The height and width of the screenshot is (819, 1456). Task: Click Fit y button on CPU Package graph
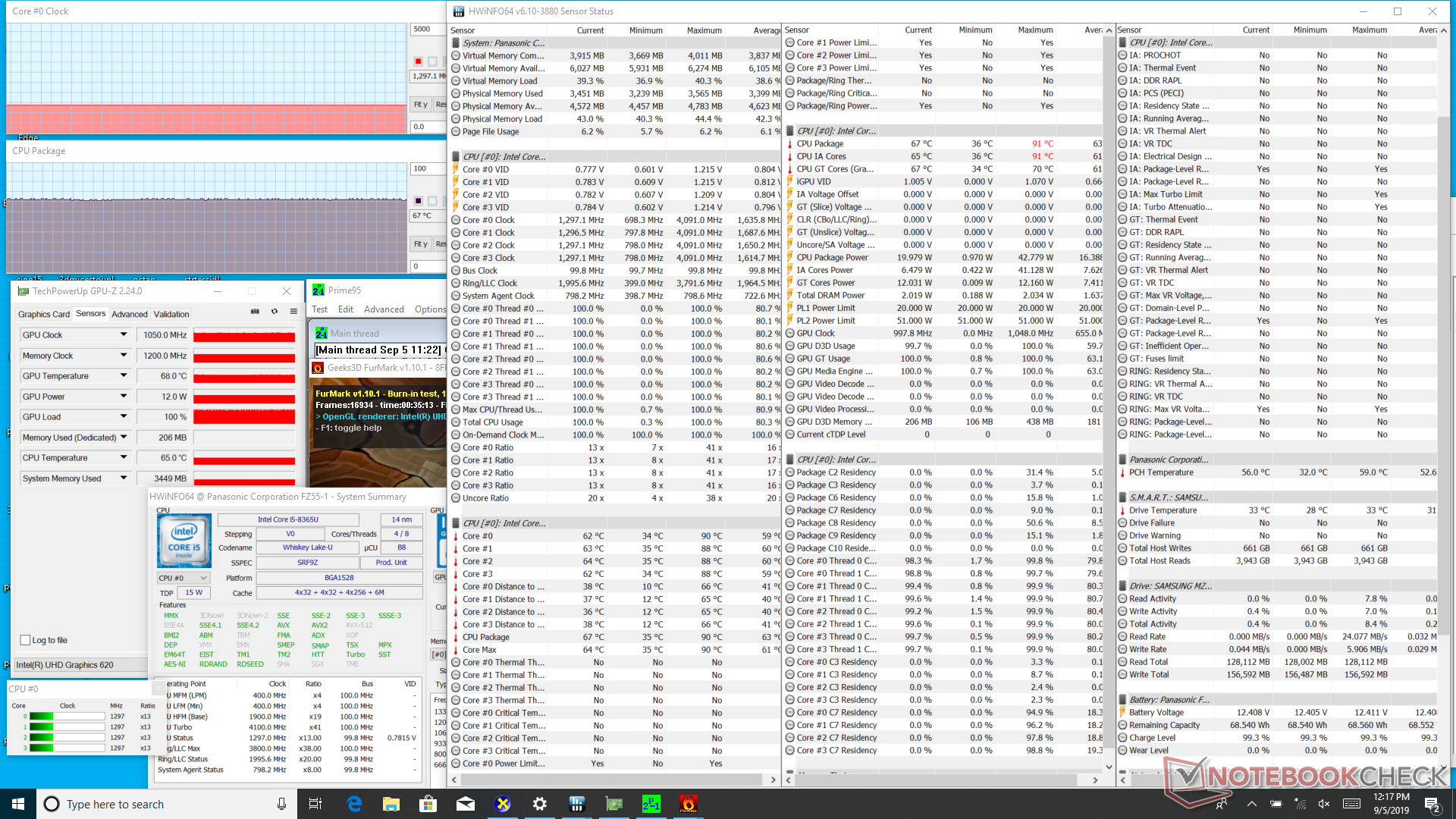420,244
